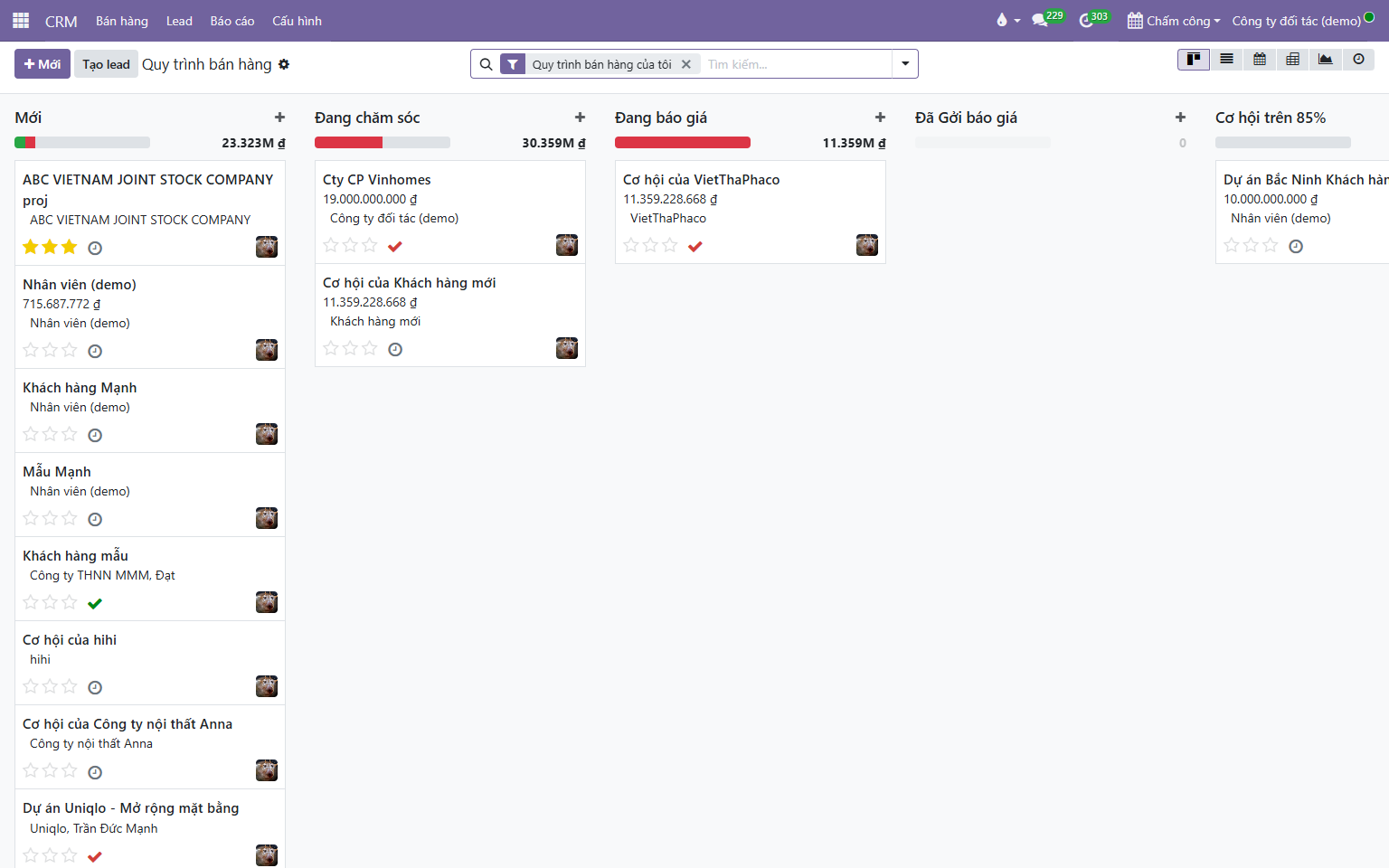Open the user avatar on Cơ hội của VietThaPhaco
This screenshot has height=868, width=1389.
click(x=867, y=245)
